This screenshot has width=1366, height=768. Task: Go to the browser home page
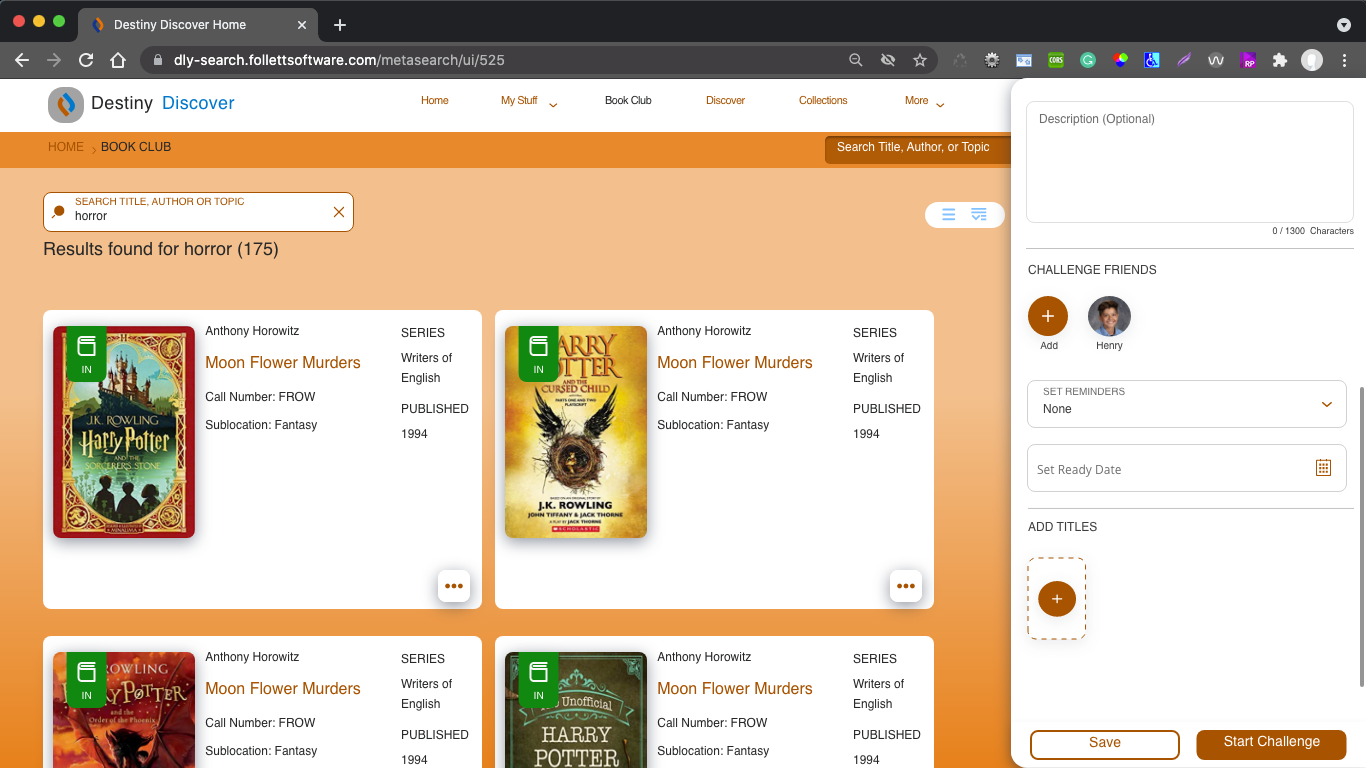118,60
